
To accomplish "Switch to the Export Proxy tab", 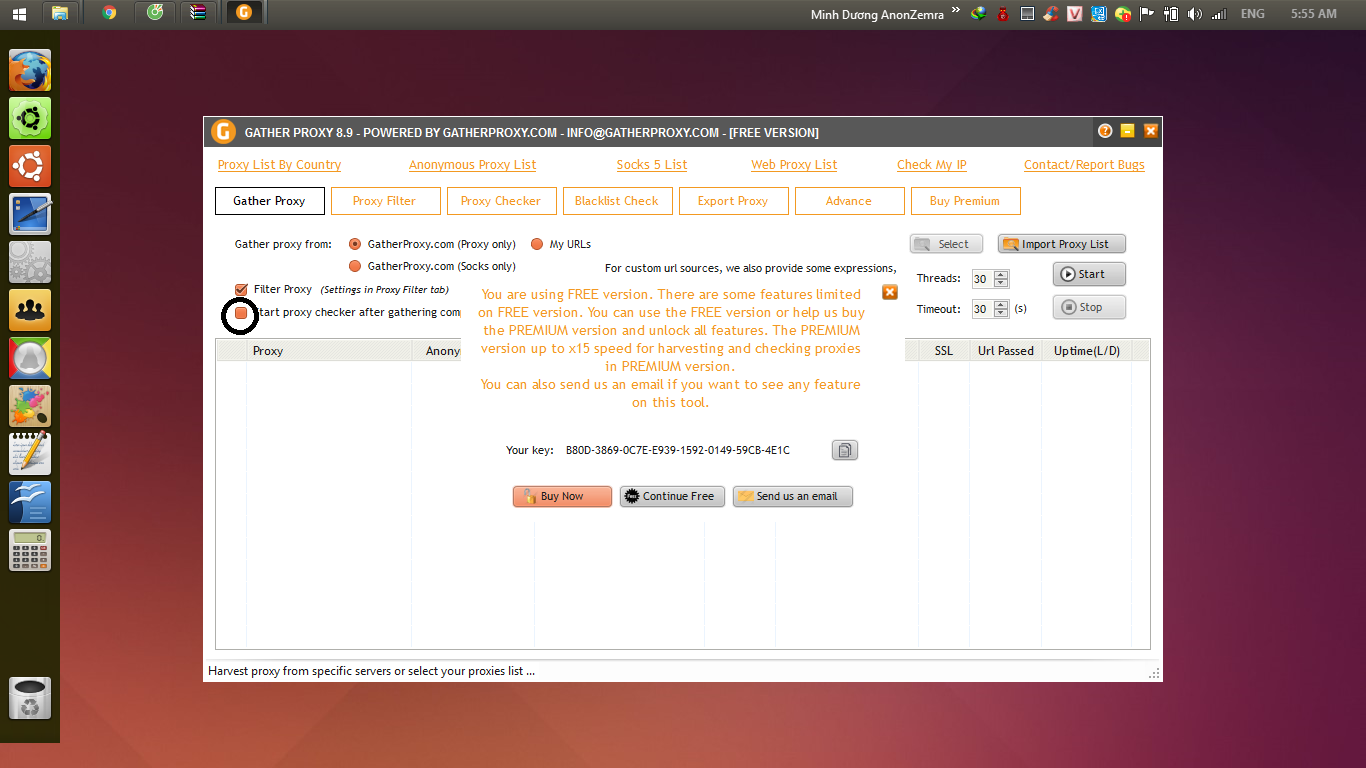I will 734,201.
